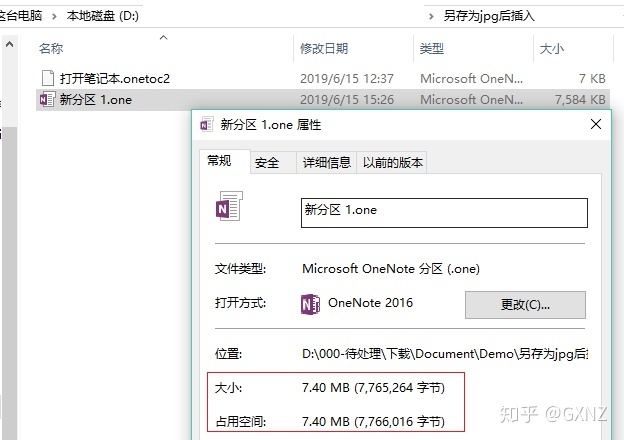Click the OneNote 2016 text label
This screenshot has width=624, height=440.
(370, 303)
